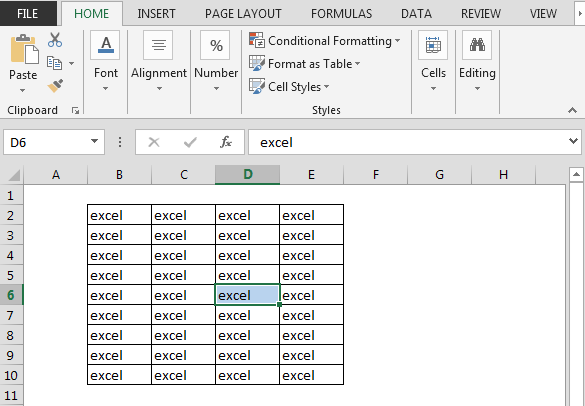Switch to the INSERT tab
Screen dimensions: 585x406
[x=156, y=14]
